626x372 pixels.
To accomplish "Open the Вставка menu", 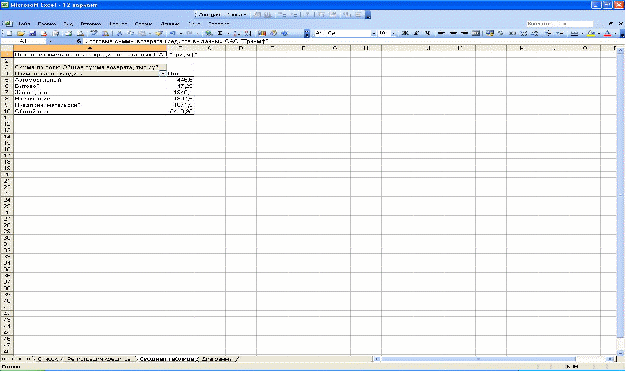I will point(90,24).
